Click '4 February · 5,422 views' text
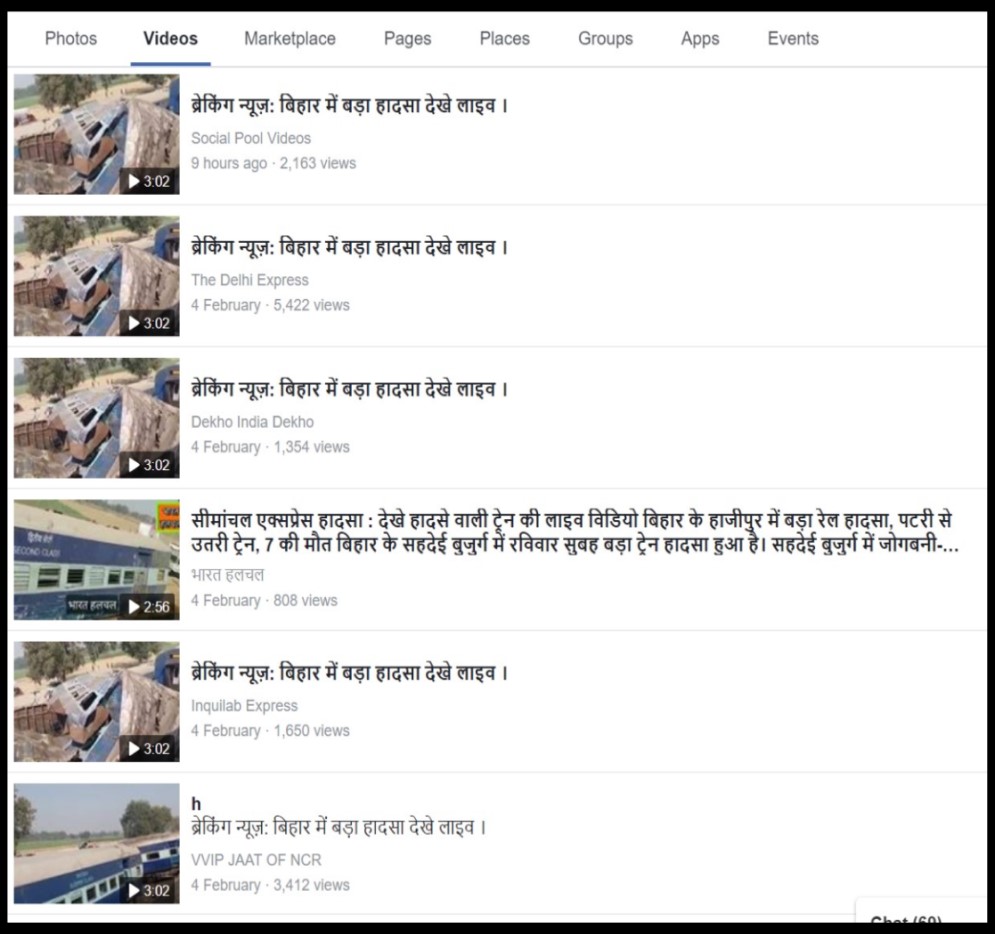 (x=270, y=305)
